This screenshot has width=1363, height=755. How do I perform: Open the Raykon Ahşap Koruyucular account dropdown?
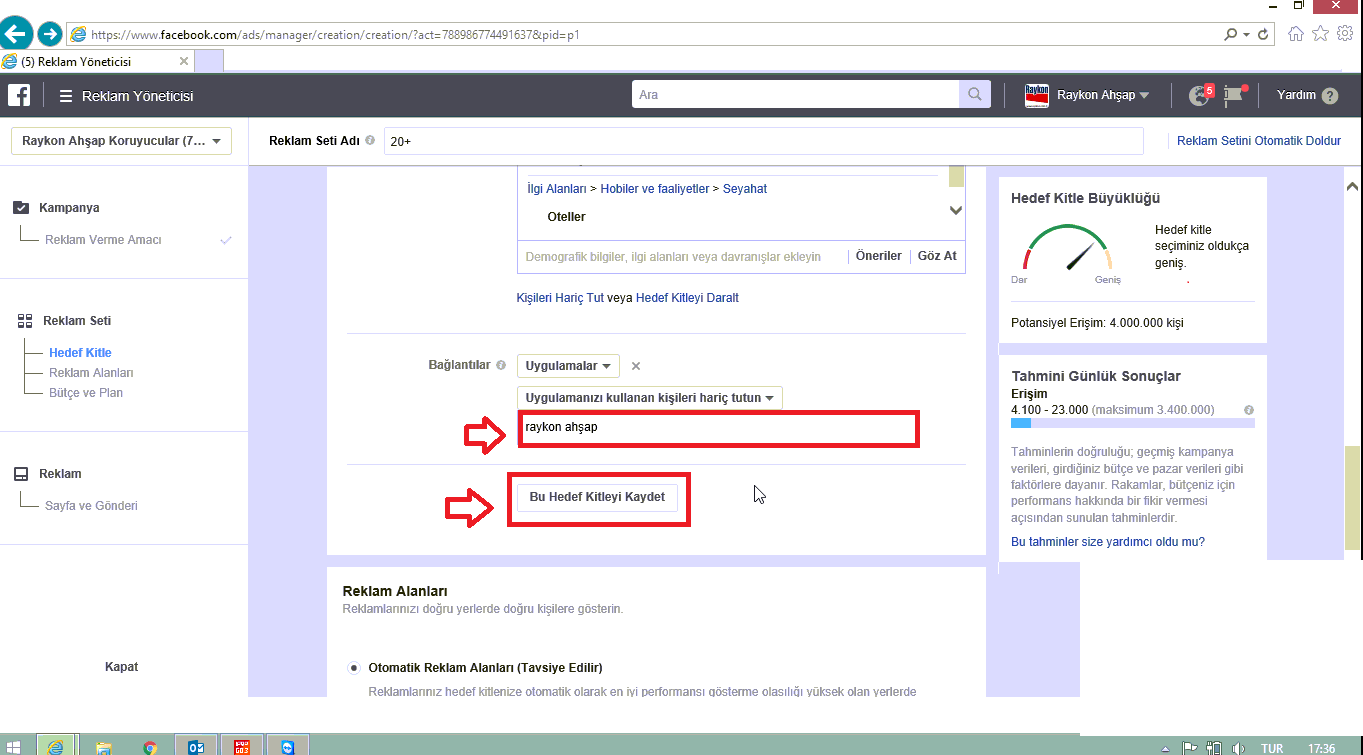(121, 141)
